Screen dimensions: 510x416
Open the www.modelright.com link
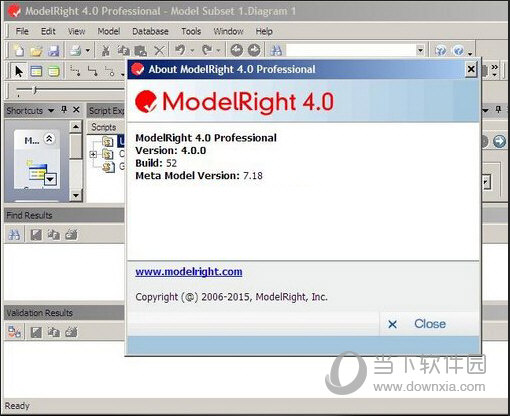coord(189,272)
